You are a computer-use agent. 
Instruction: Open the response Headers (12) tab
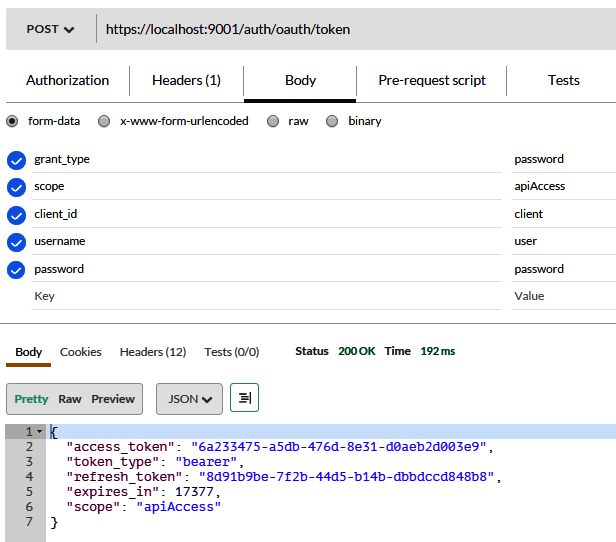coord(153,352)
